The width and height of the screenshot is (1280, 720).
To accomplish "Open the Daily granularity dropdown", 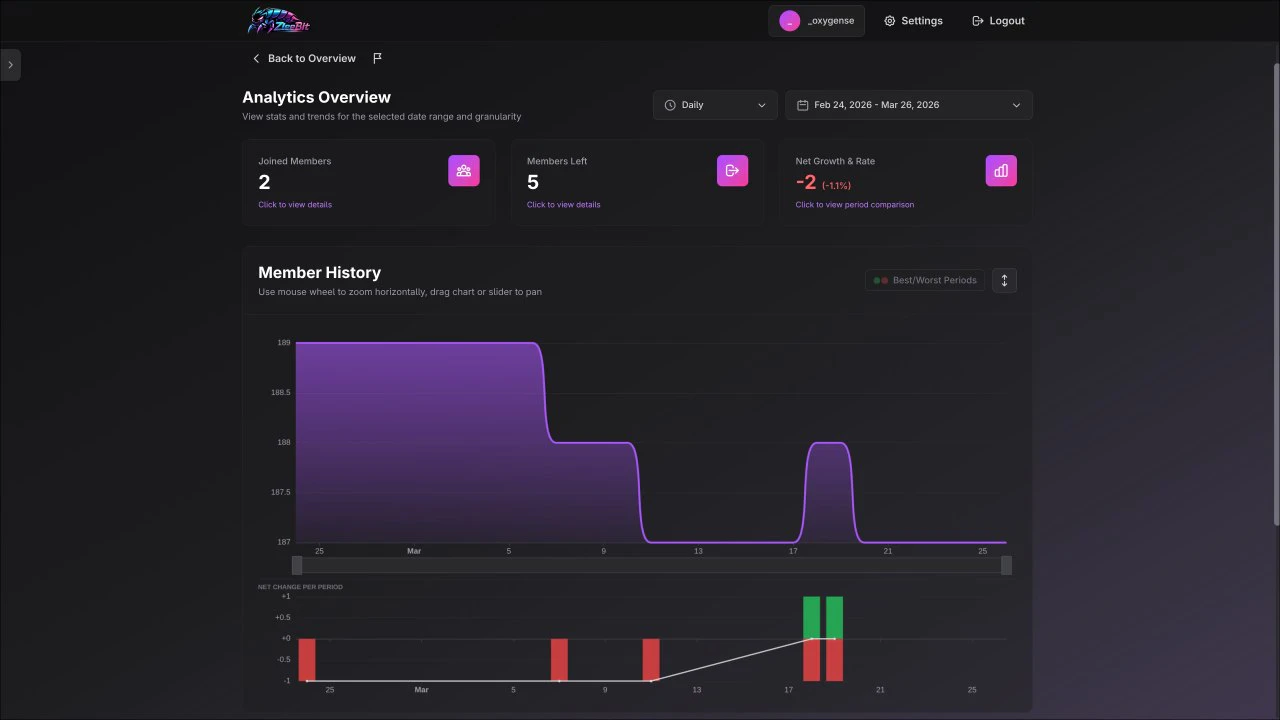I will pos(714,104).
